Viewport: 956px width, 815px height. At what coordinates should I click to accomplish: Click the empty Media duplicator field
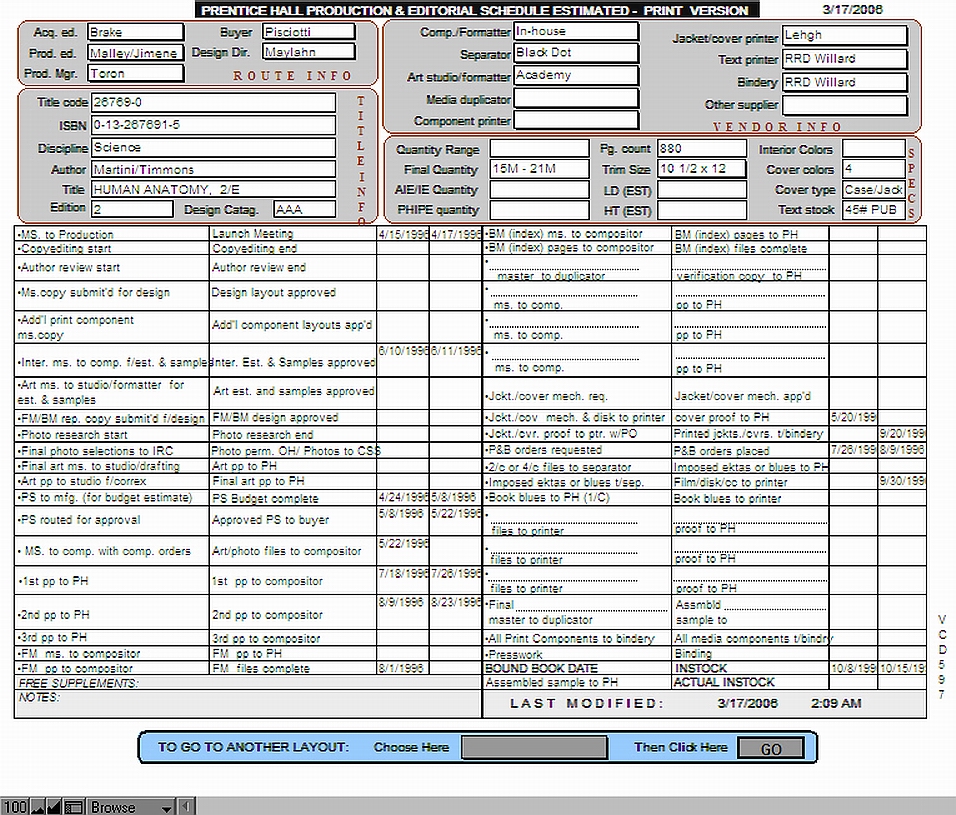576,98
